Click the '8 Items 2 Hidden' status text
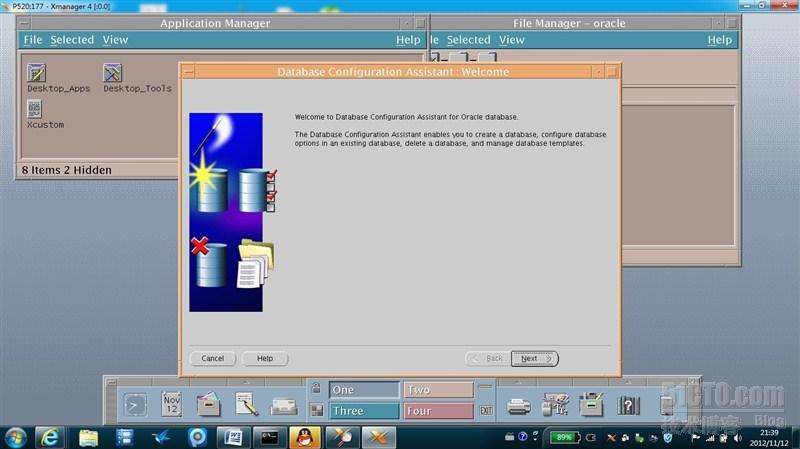Image resolution: width=800 pixels, height=449 pixels. point(66,170)
